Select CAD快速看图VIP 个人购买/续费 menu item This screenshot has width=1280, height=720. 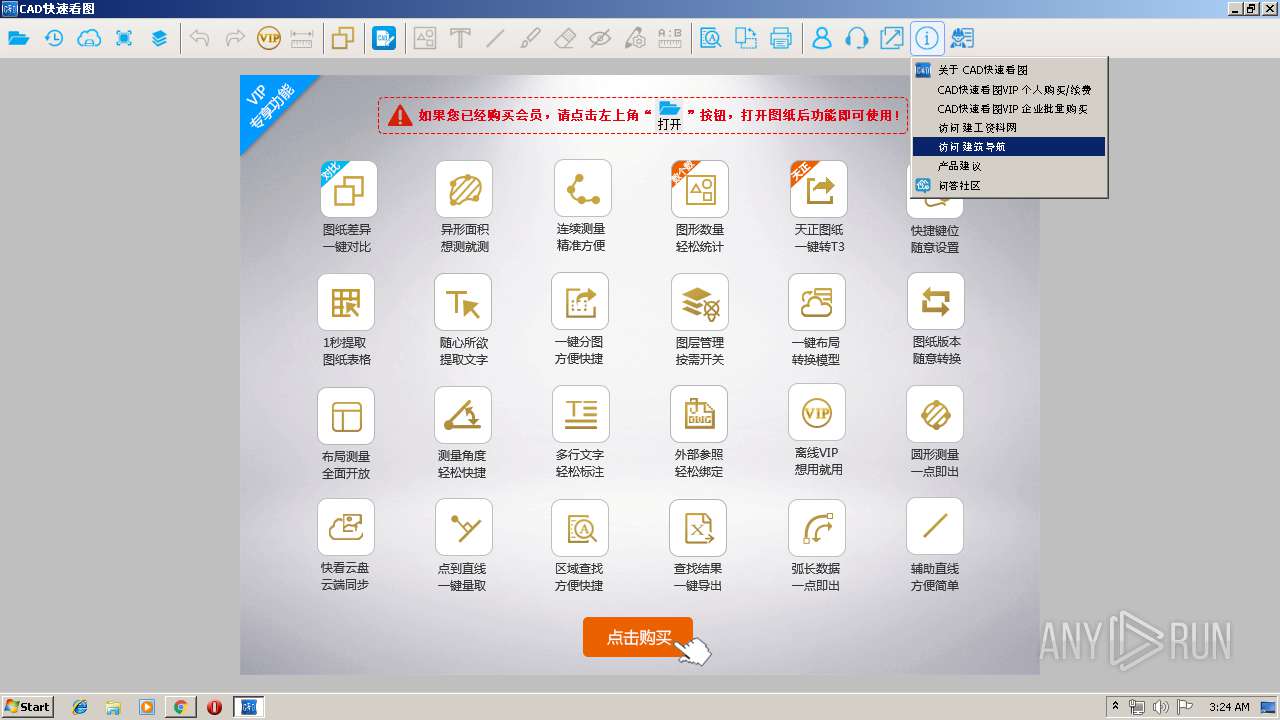pyautogui.click(x=1009, y=89)
